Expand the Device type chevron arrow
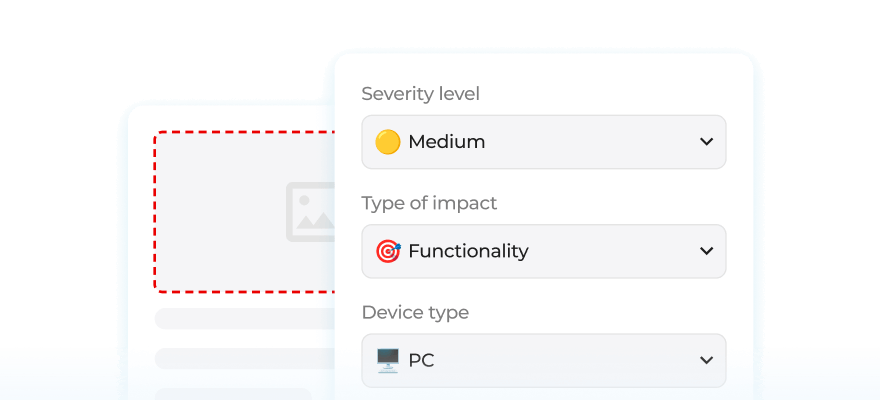This screenshot has width=880, height=400. [706, 360]
